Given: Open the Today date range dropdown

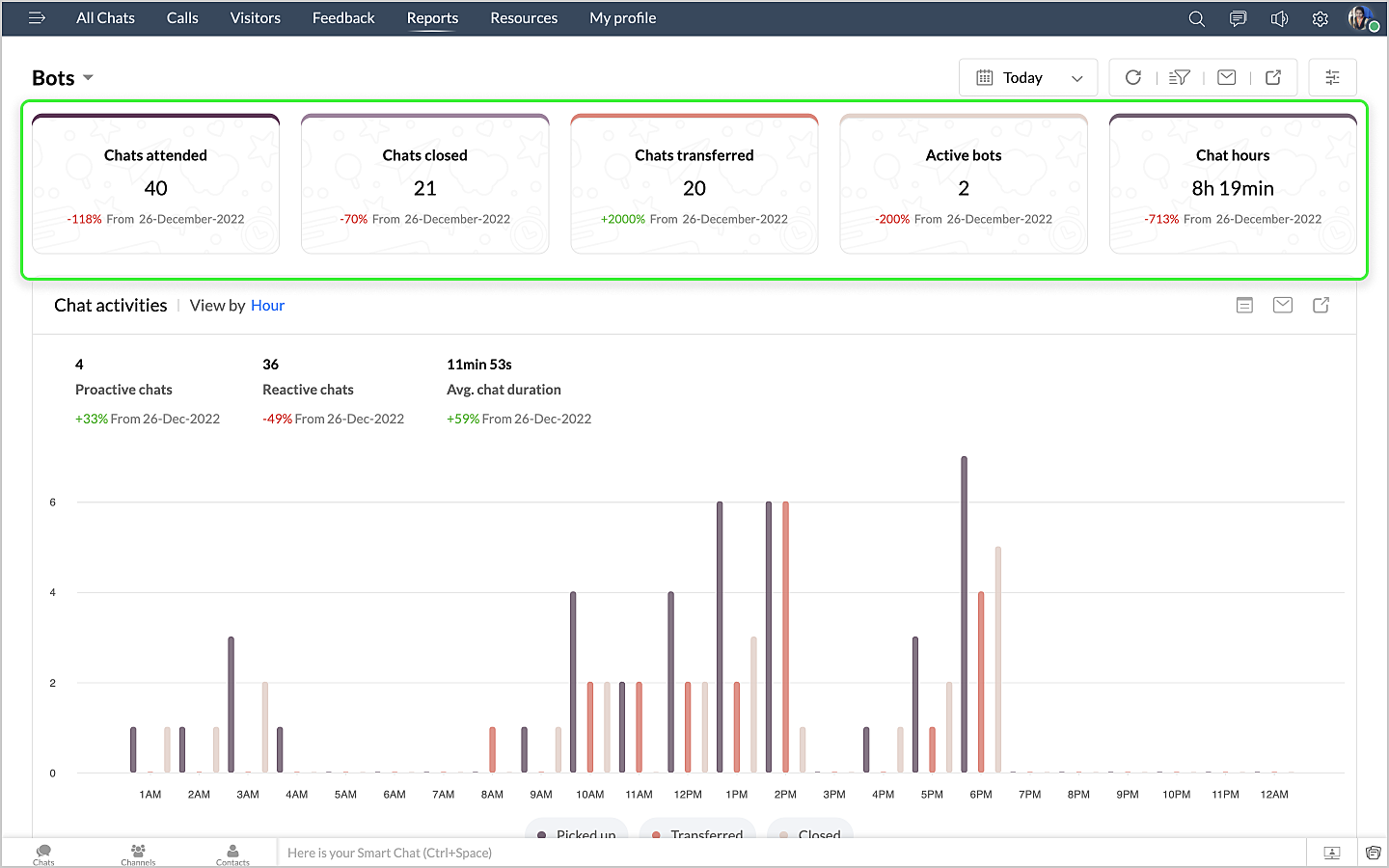Looking at the screenshot, I should (1027, 78).
